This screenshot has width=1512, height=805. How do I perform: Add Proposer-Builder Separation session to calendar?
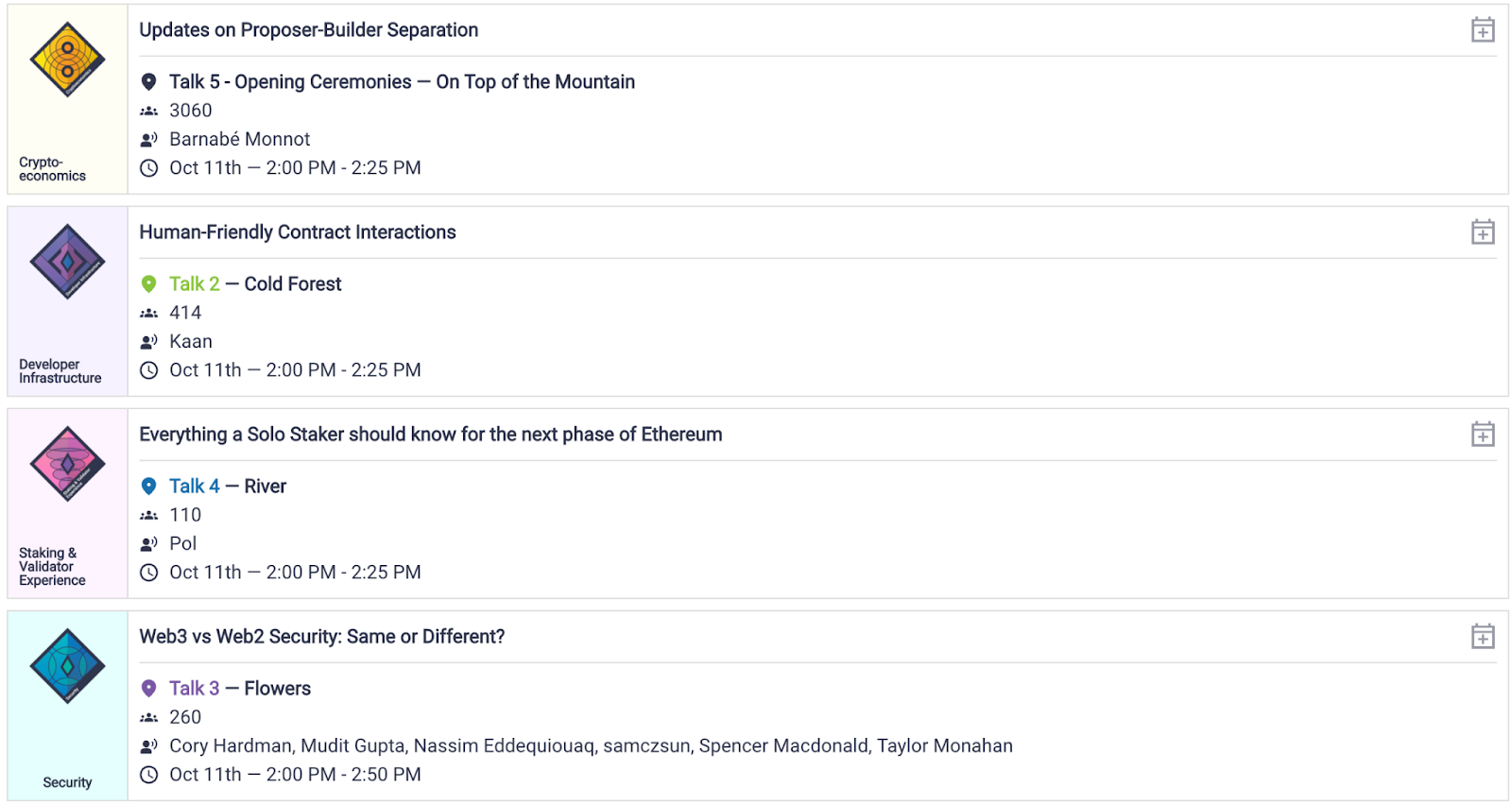point(1483,30)
